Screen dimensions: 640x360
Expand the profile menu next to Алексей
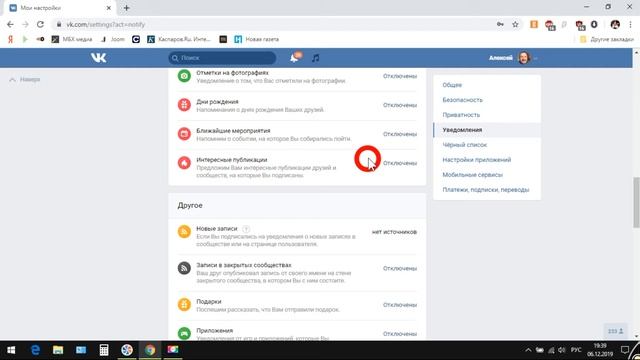[536, 58]
